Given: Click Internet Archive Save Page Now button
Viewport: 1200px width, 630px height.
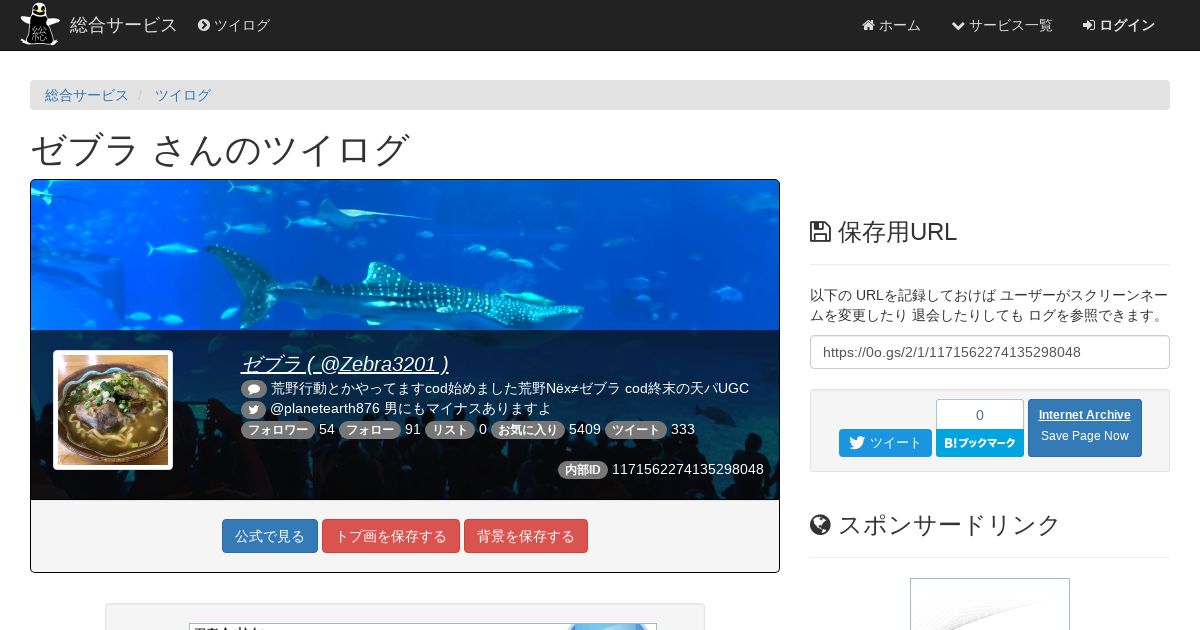Looking at the screenshot, I should [x=1085, y=428].
